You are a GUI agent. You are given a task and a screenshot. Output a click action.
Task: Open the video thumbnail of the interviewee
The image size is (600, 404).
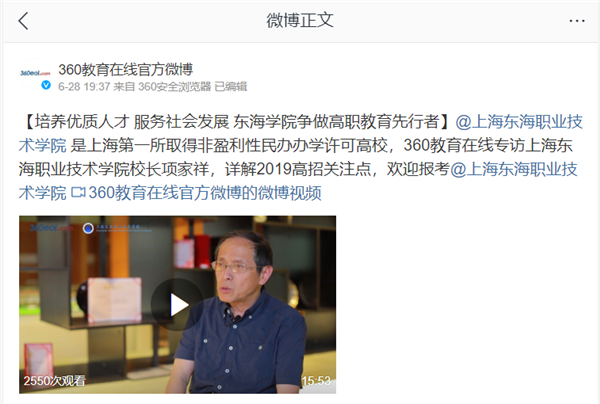tap(178, 305)
